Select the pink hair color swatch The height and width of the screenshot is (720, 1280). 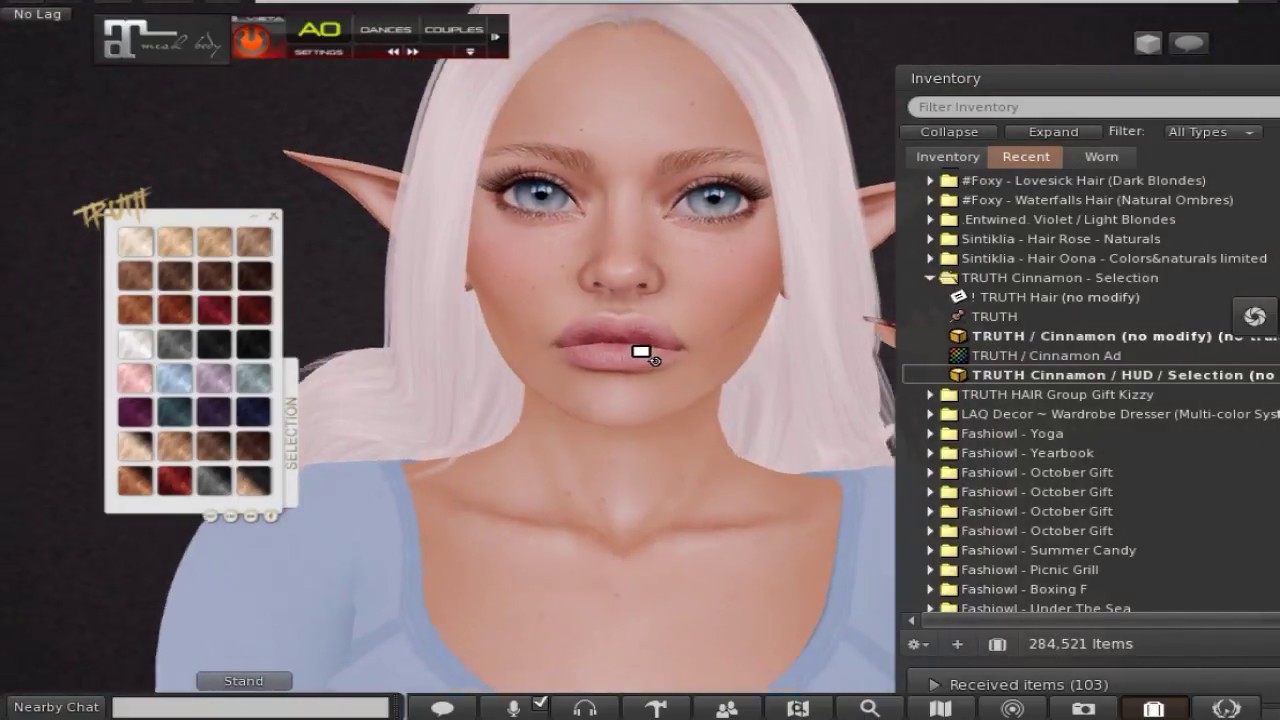tap(135, 378)
